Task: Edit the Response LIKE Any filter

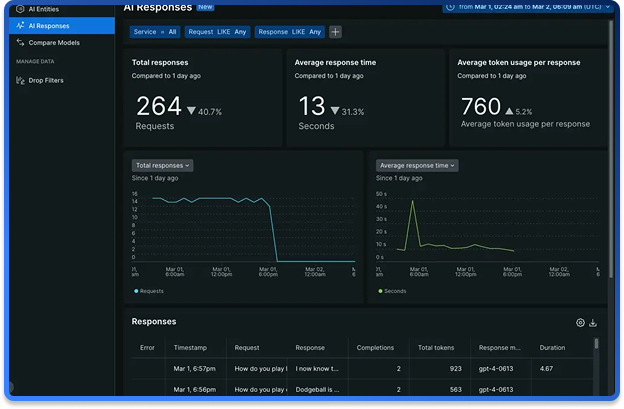Action: (289, 32)
